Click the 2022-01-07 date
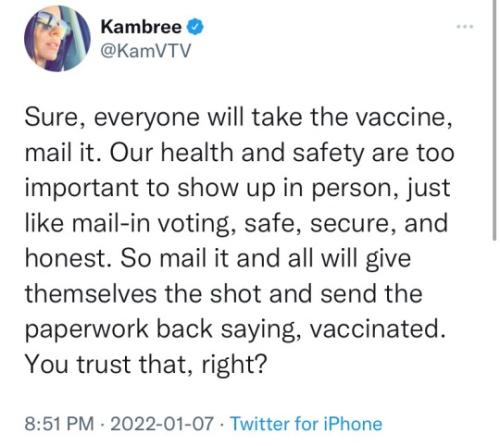500x446 pixels. (162, 424)
